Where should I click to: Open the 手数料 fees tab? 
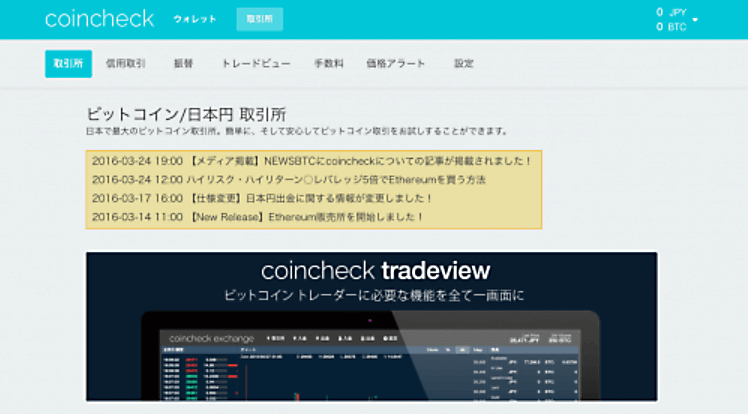click(x=329, y=63)
